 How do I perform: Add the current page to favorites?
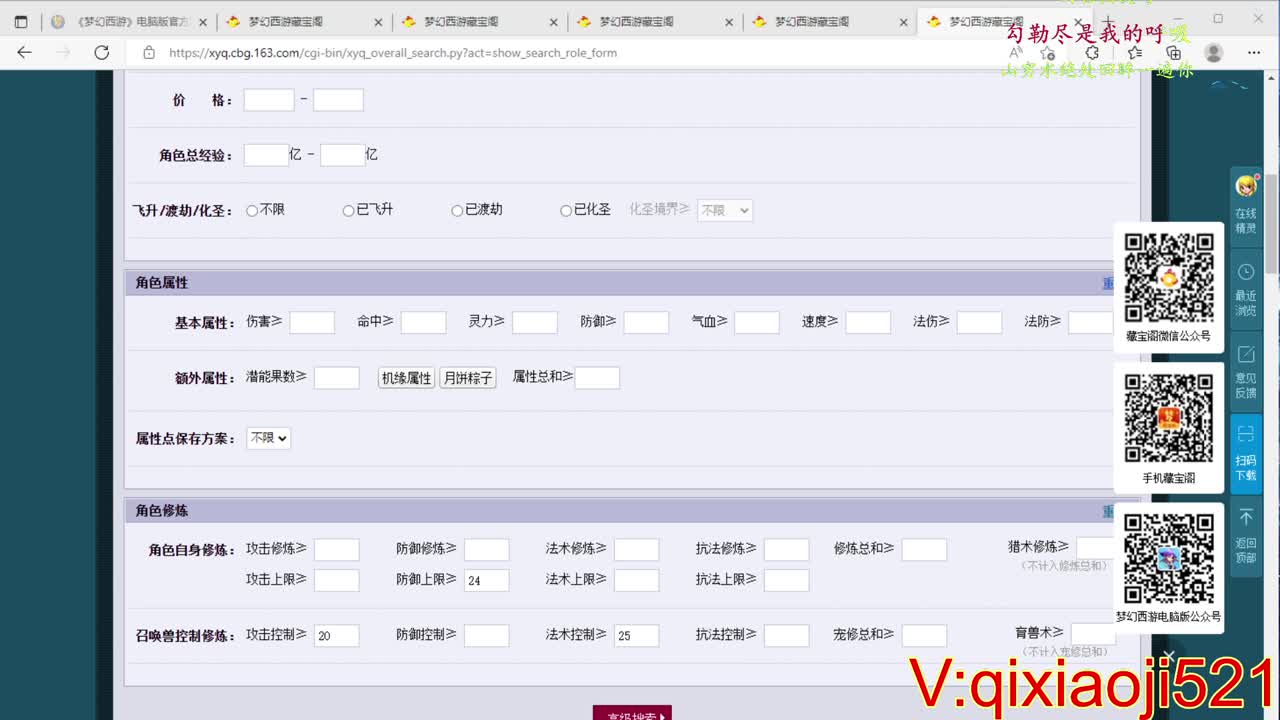[x=1048, y=54]
